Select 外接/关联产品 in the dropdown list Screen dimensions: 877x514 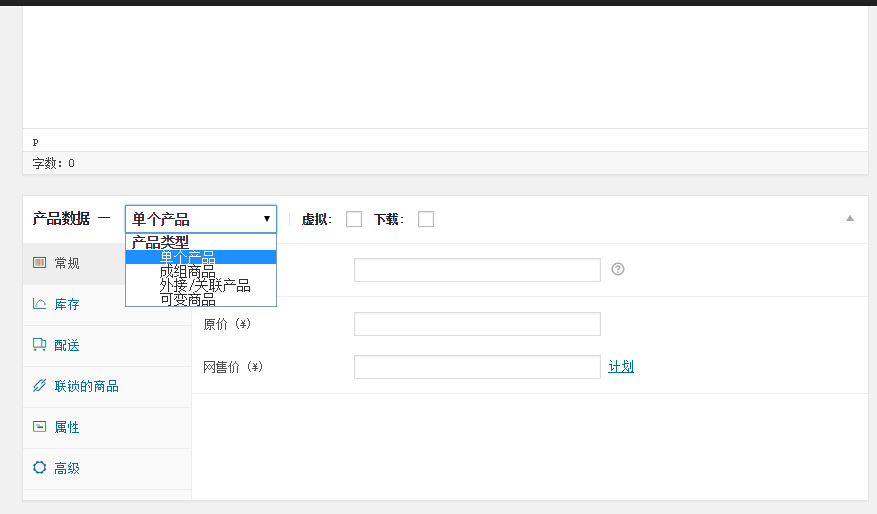click(201, 285)
